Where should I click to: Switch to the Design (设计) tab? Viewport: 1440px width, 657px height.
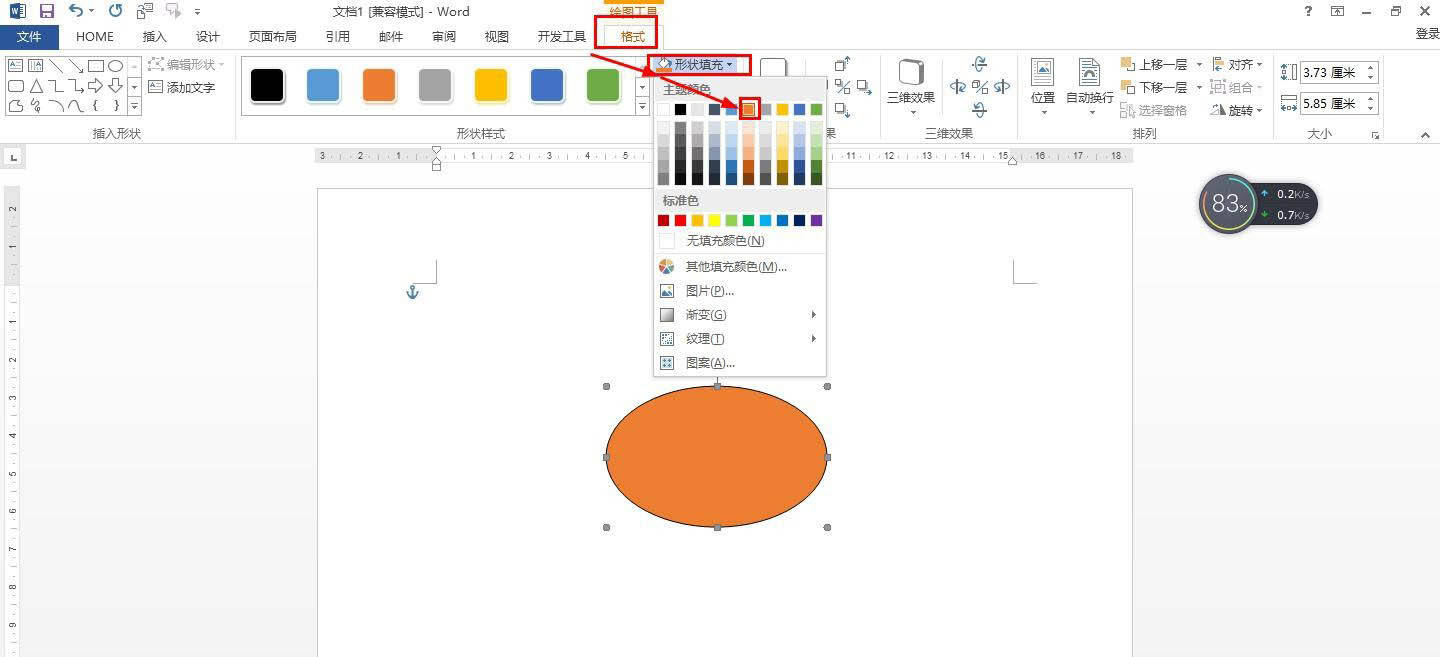pos(208,37)
